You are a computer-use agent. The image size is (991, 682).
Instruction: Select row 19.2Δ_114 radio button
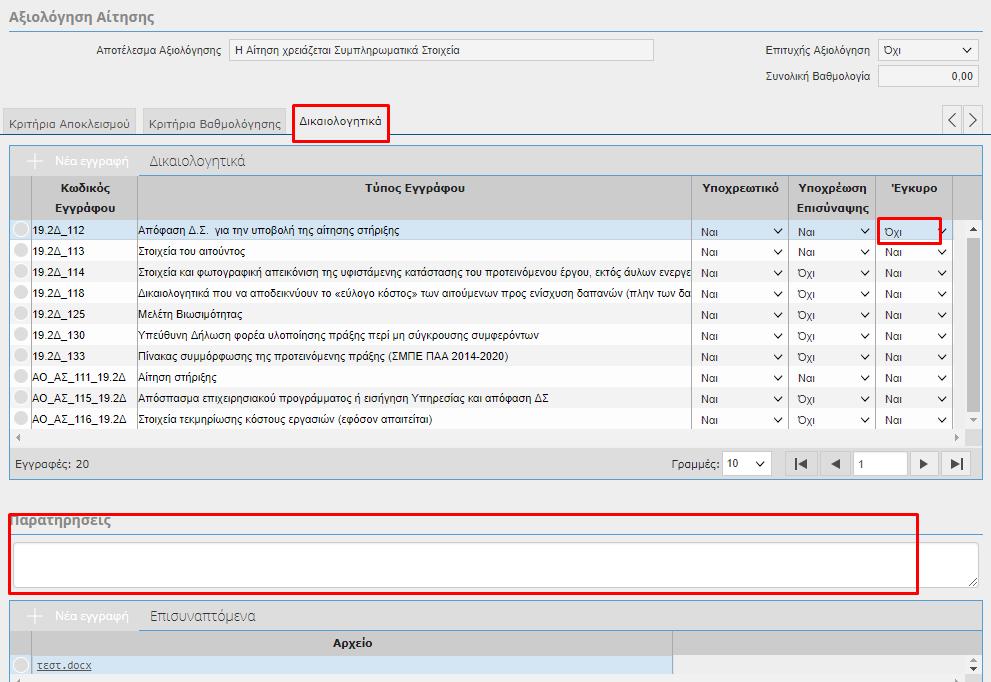21,271
